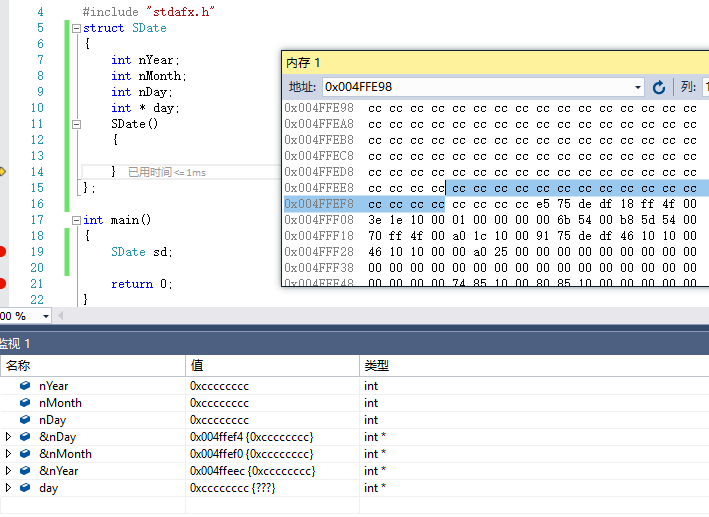The image size is (709, 517).
Task: Collapse the struct SDate code block
Action: click(76, 28)
